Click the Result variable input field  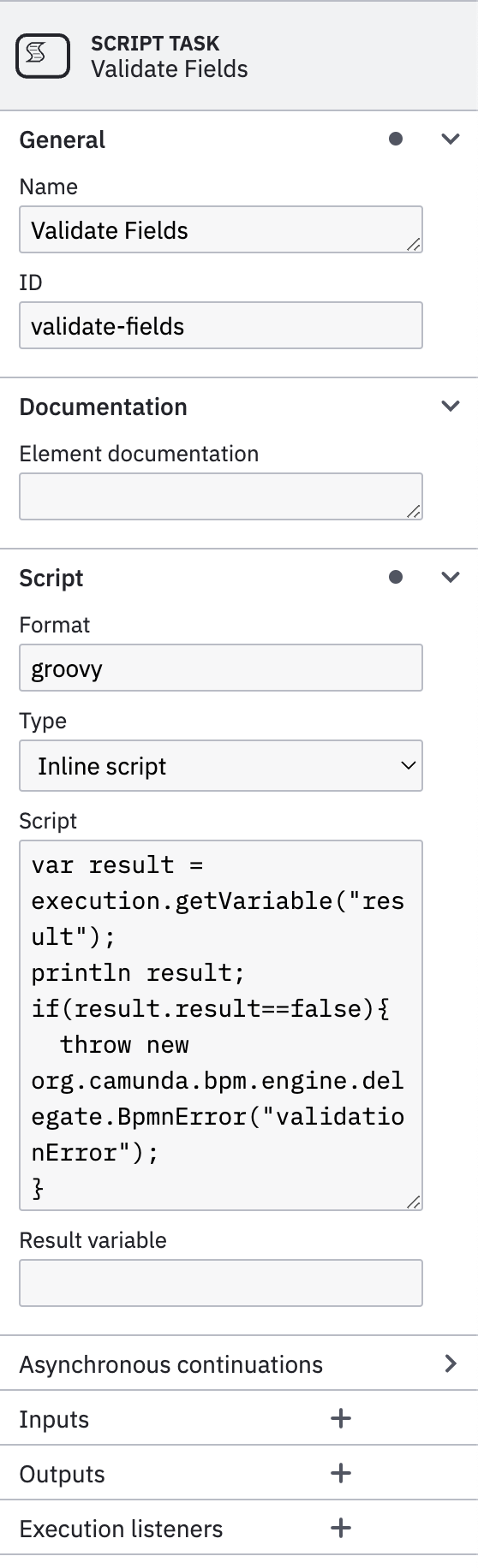pos(221,1282)
